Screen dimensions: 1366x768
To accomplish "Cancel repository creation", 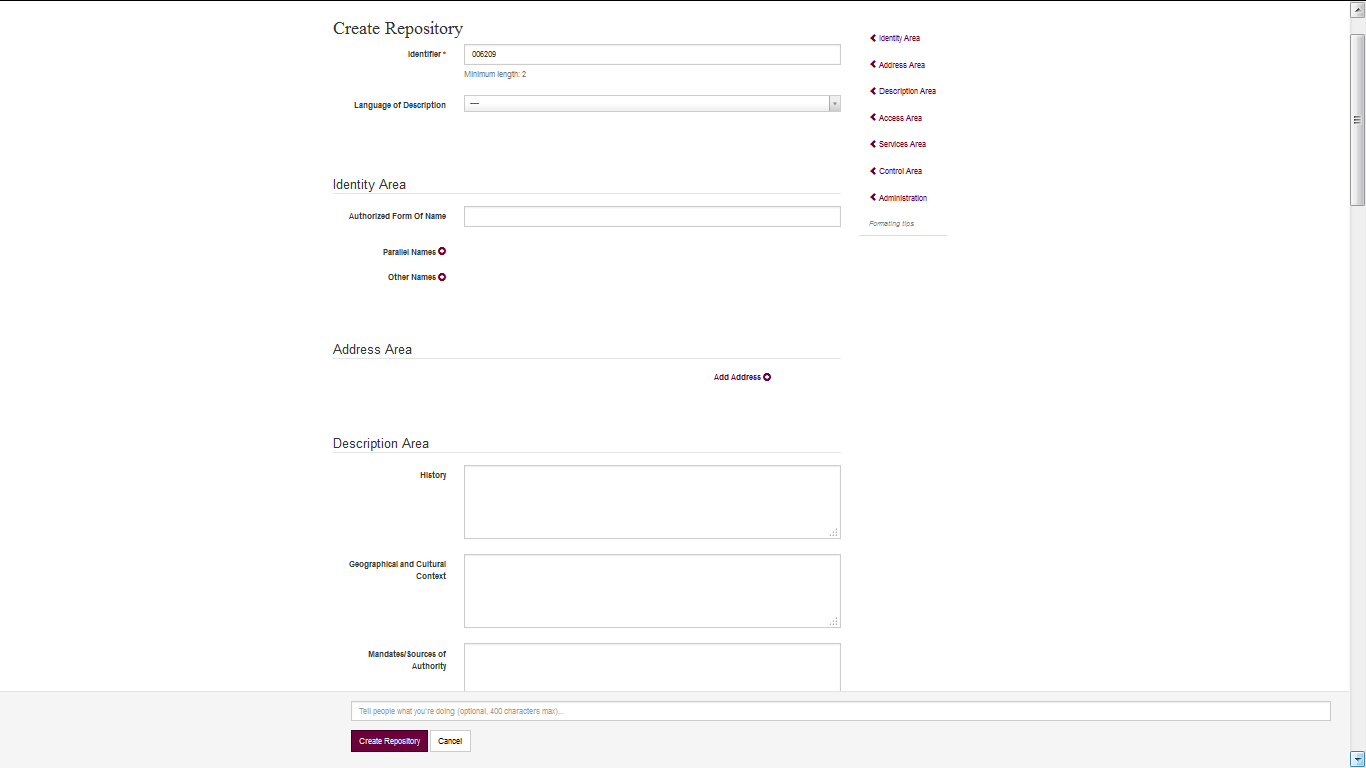I will point(450,741).
